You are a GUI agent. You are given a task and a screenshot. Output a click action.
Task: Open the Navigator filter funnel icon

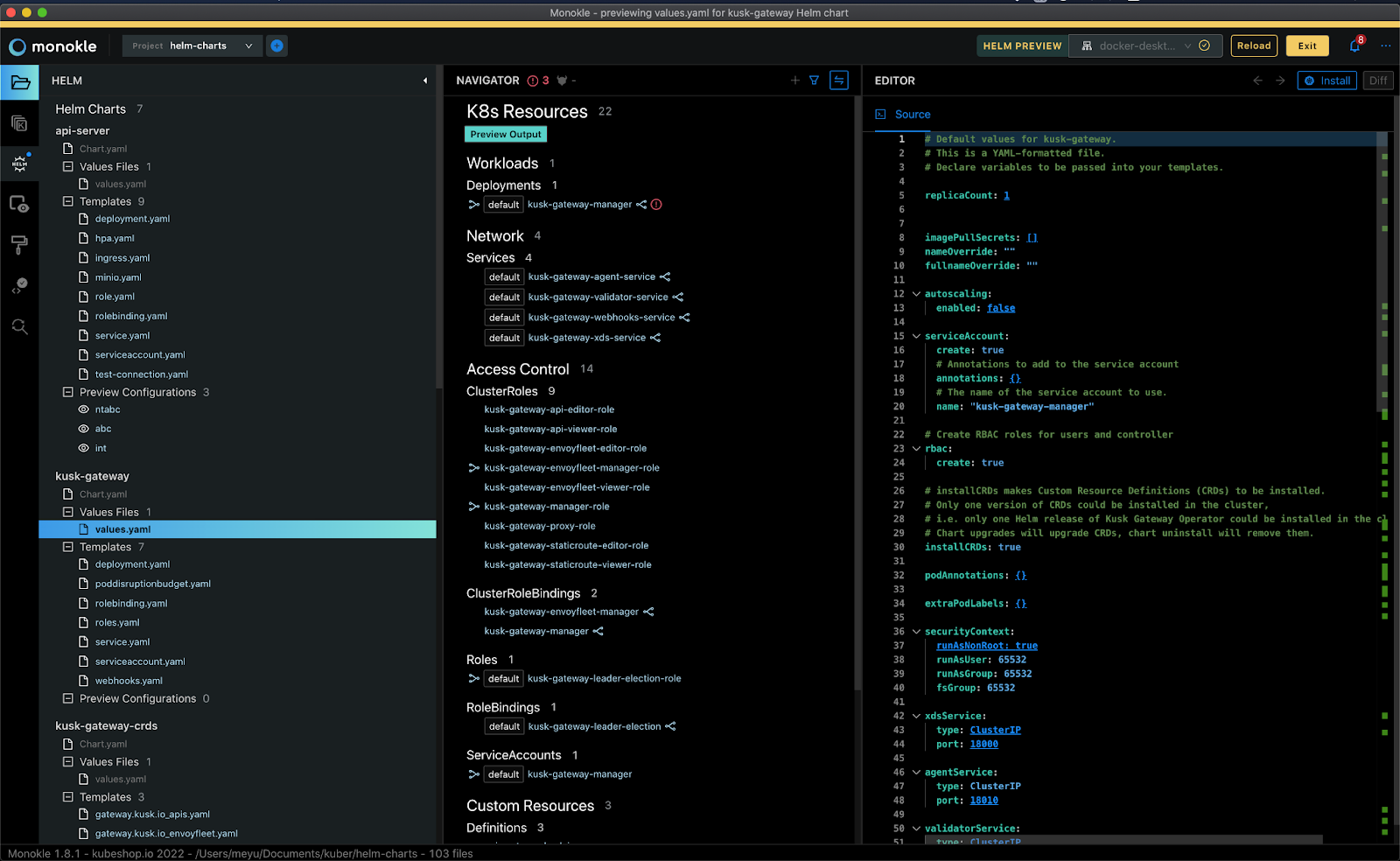(x=815, y=80)
